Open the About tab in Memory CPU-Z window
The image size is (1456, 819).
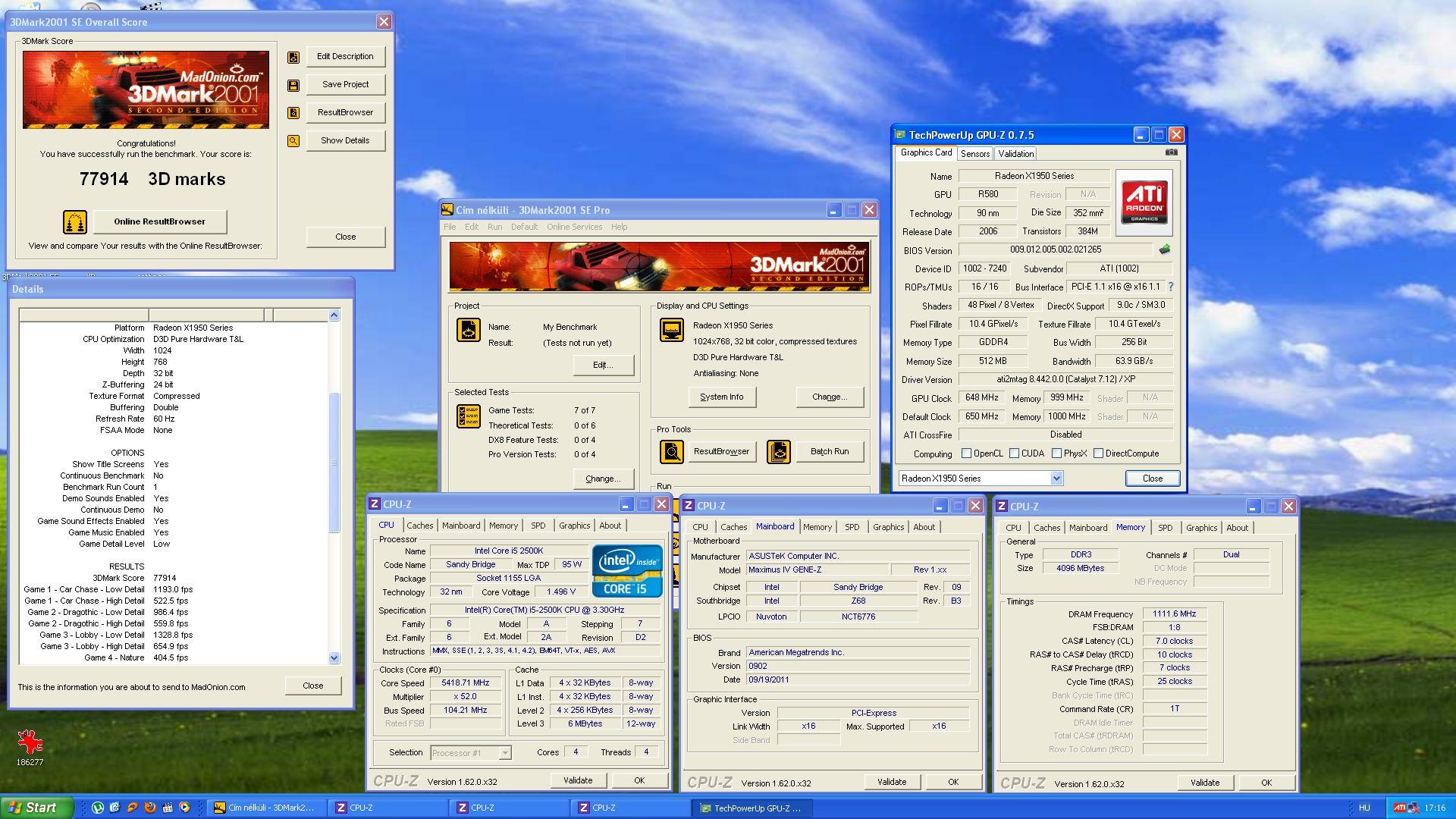click(x=1237, y=528)
